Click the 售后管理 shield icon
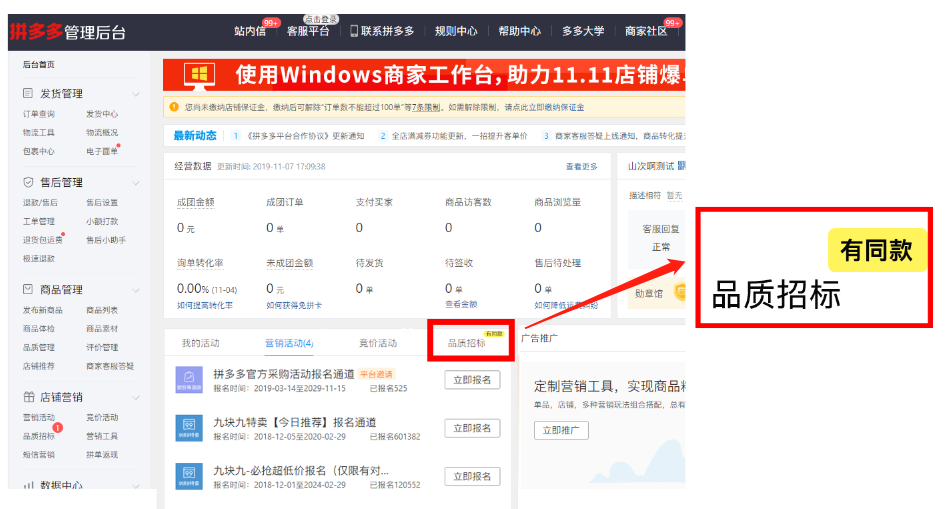 pyautogui.click(x=28, y=182)
